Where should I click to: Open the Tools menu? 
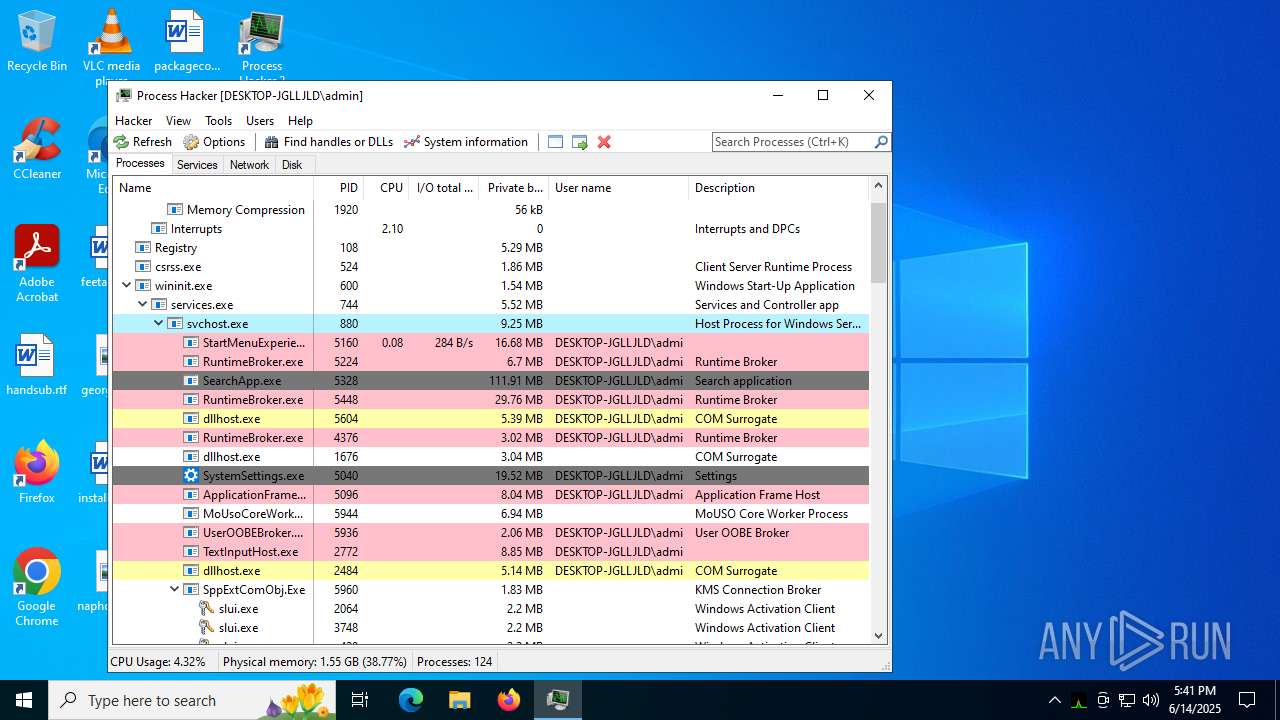point(219,120)
